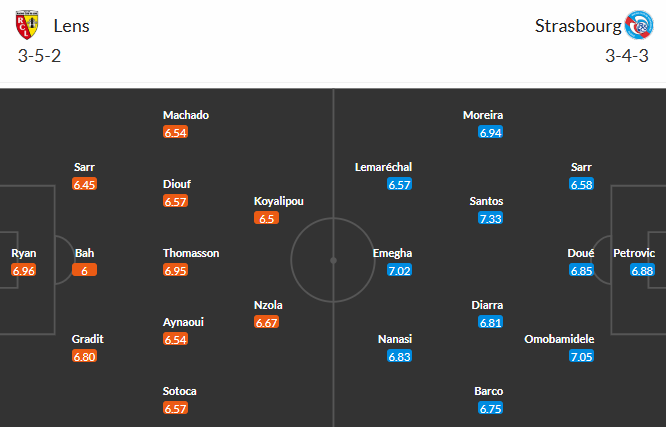Click Doué's 6.85 rating badge
This screenshot has width=666, height=427.
[581, 271]
